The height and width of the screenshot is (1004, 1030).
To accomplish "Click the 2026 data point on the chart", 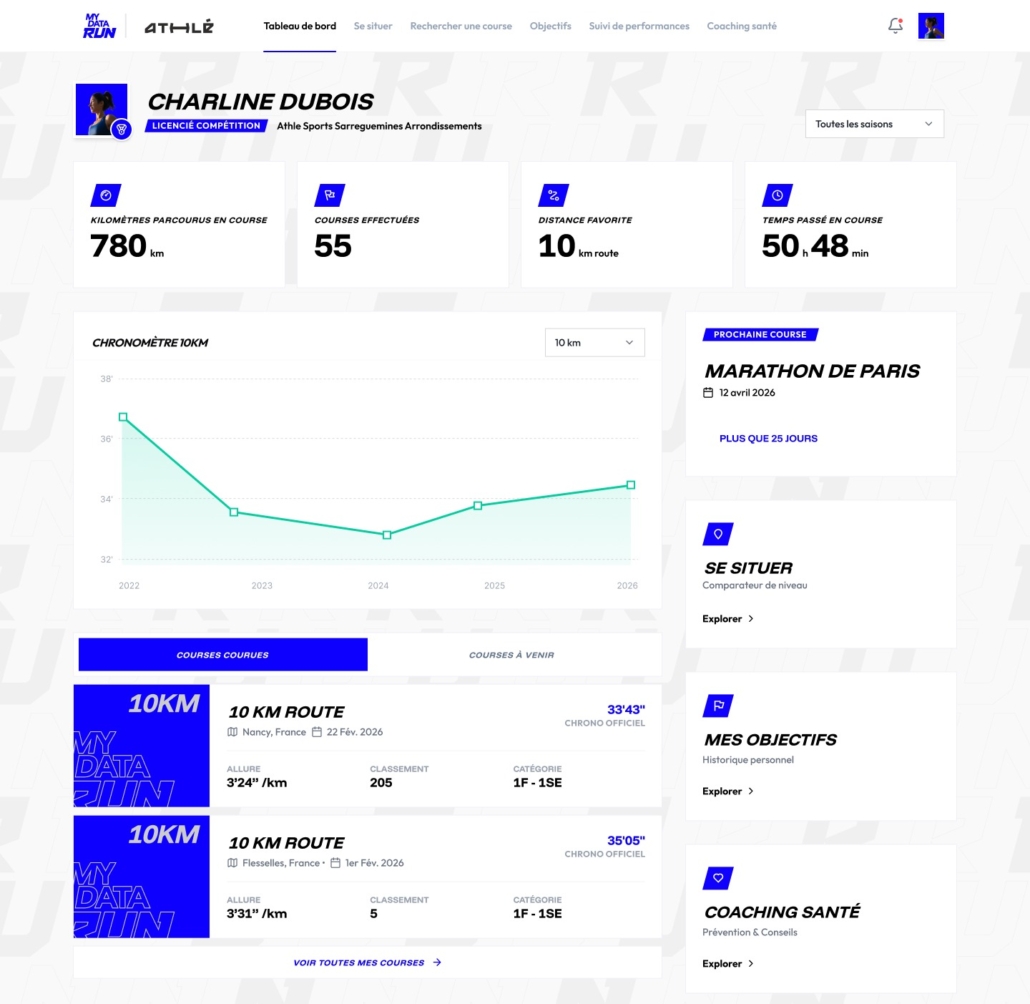I will 631,483.
